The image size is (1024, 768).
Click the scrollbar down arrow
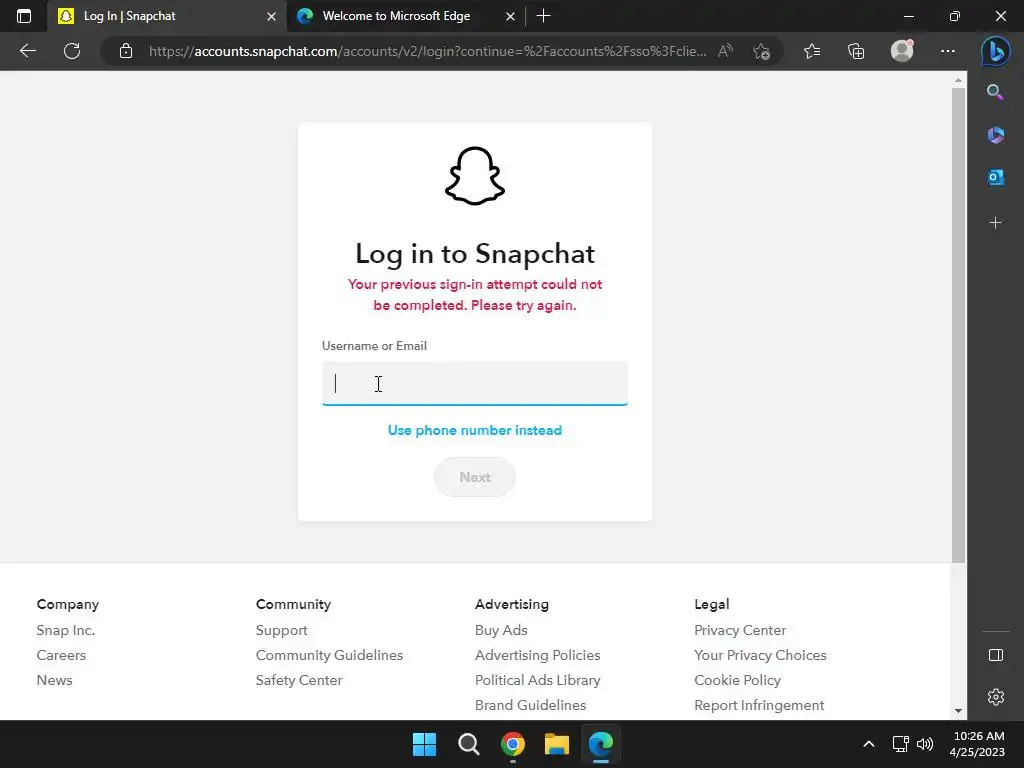pos(958,711)
